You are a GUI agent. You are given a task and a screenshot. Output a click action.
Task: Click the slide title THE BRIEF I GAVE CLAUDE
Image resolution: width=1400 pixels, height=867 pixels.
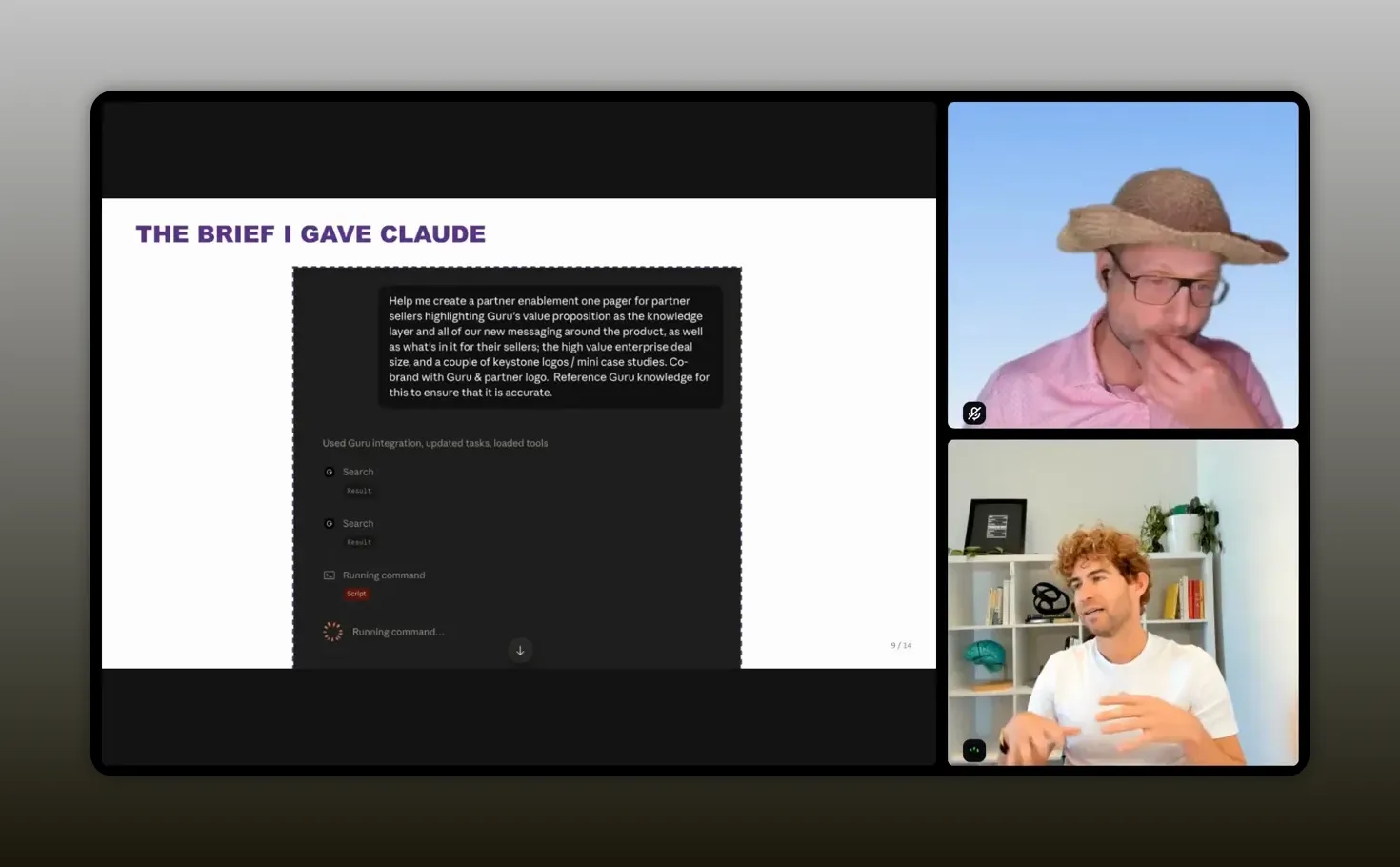pos(310,233)
